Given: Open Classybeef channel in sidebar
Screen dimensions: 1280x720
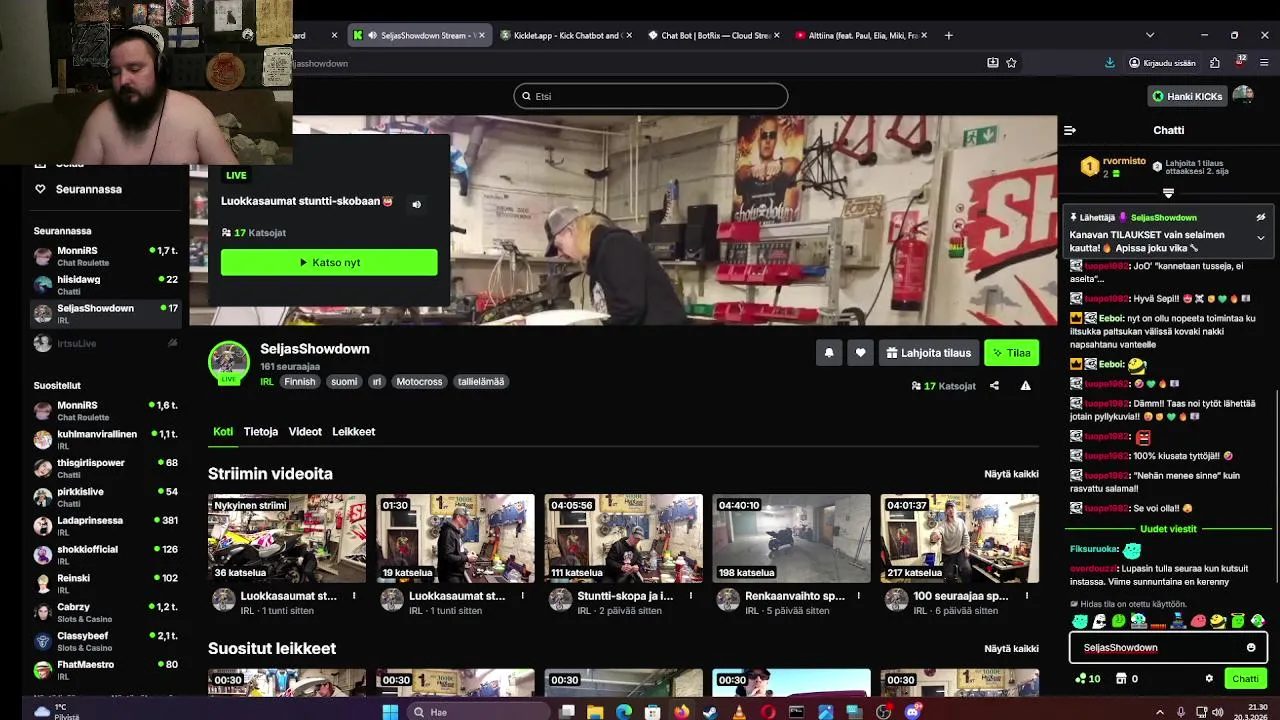Looking at the screenshot, I should (x=105, y=641).
